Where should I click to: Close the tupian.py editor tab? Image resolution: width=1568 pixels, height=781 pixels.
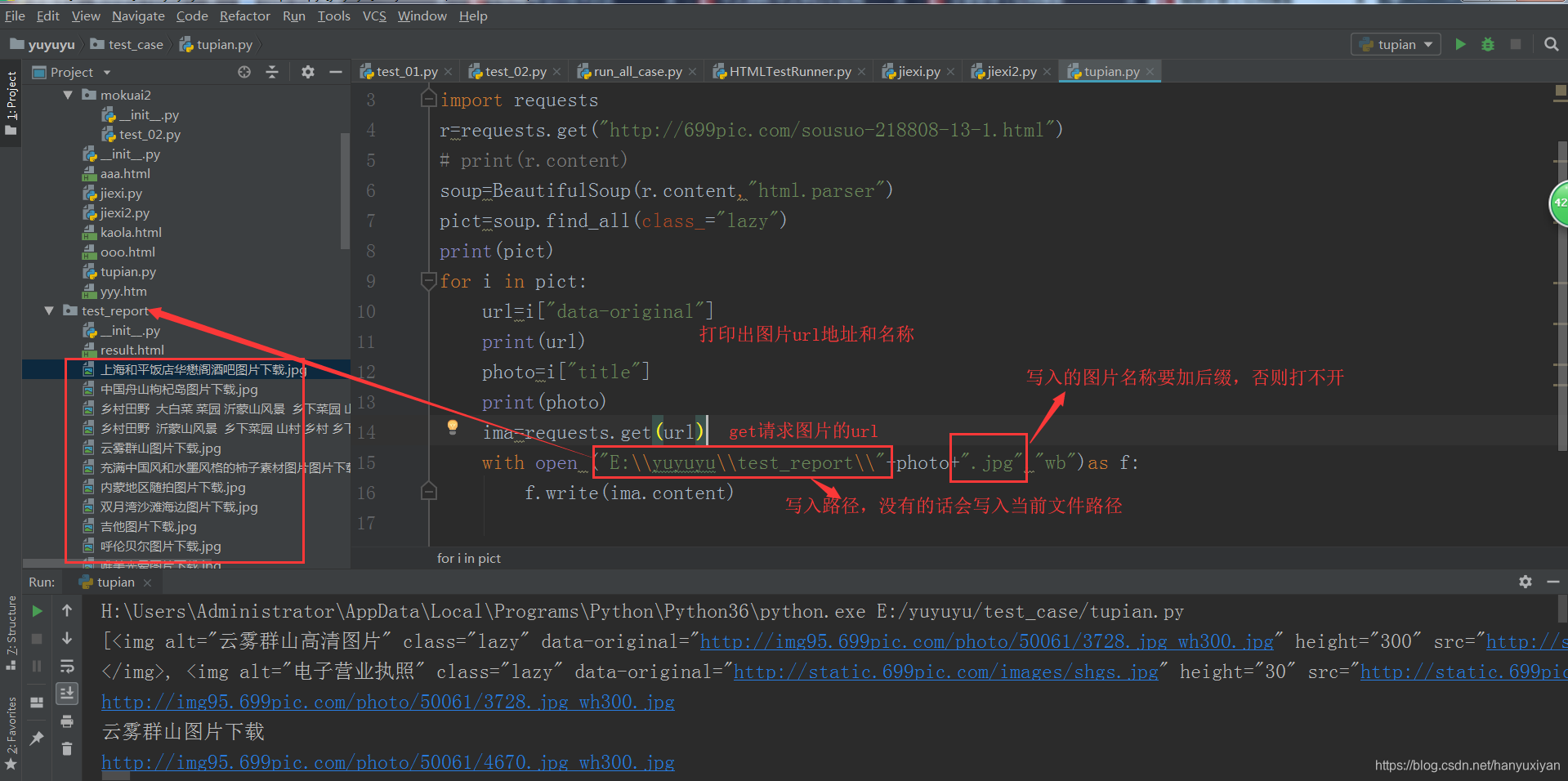click(x=1150, y=72)
